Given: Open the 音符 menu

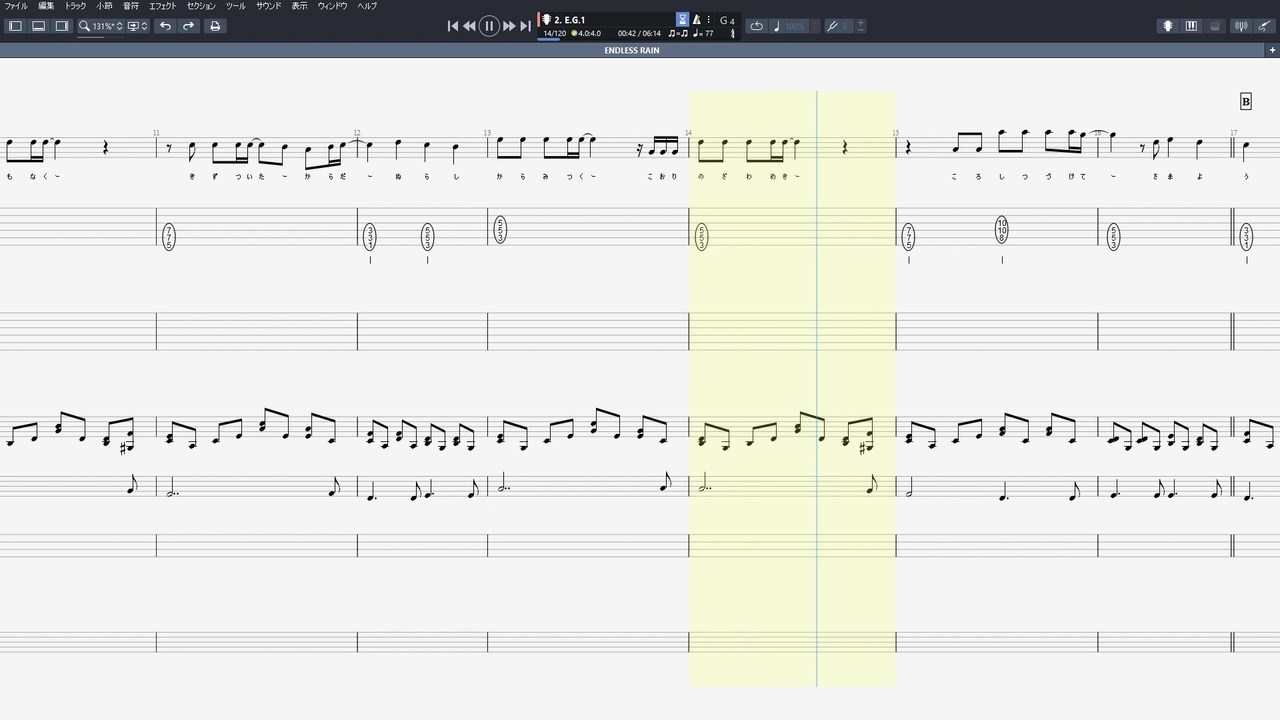Looking at the screenshot, I should pos(131,6).
